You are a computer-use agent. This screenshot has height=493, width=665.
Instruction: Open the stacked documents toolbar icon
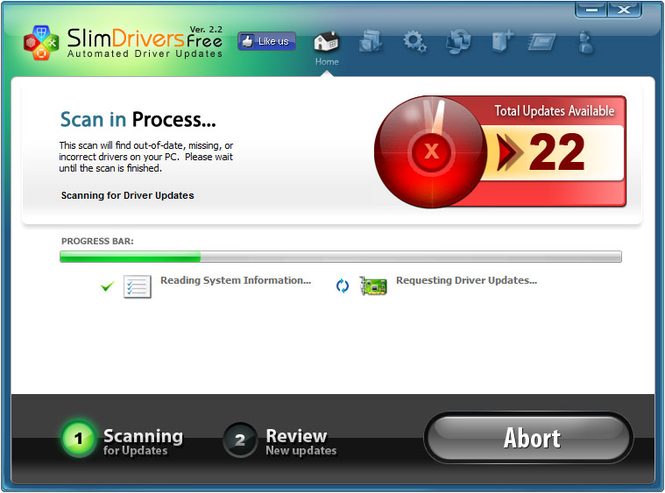pos(370,41)
